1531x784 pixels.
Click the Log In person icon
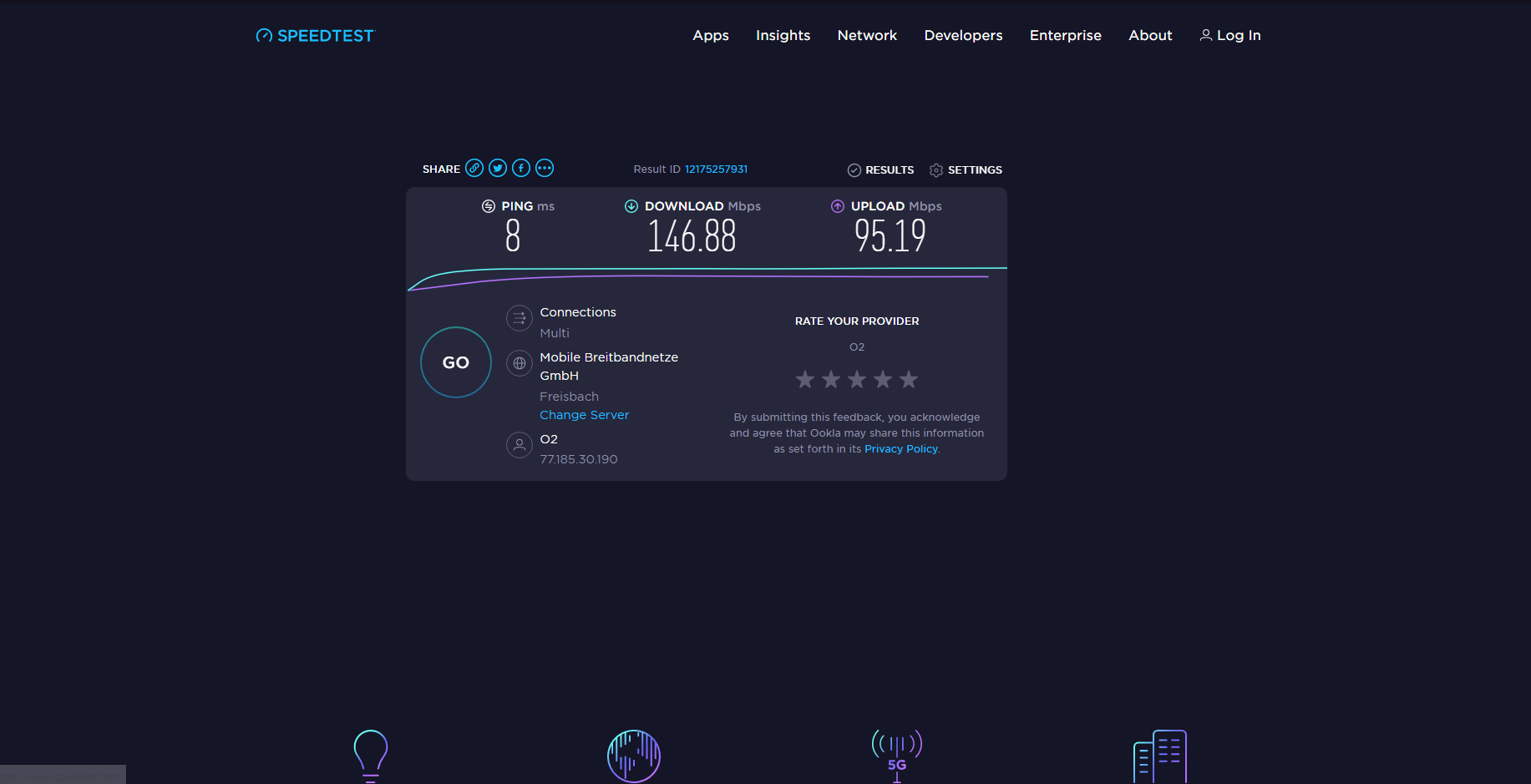coord(1206,35)
